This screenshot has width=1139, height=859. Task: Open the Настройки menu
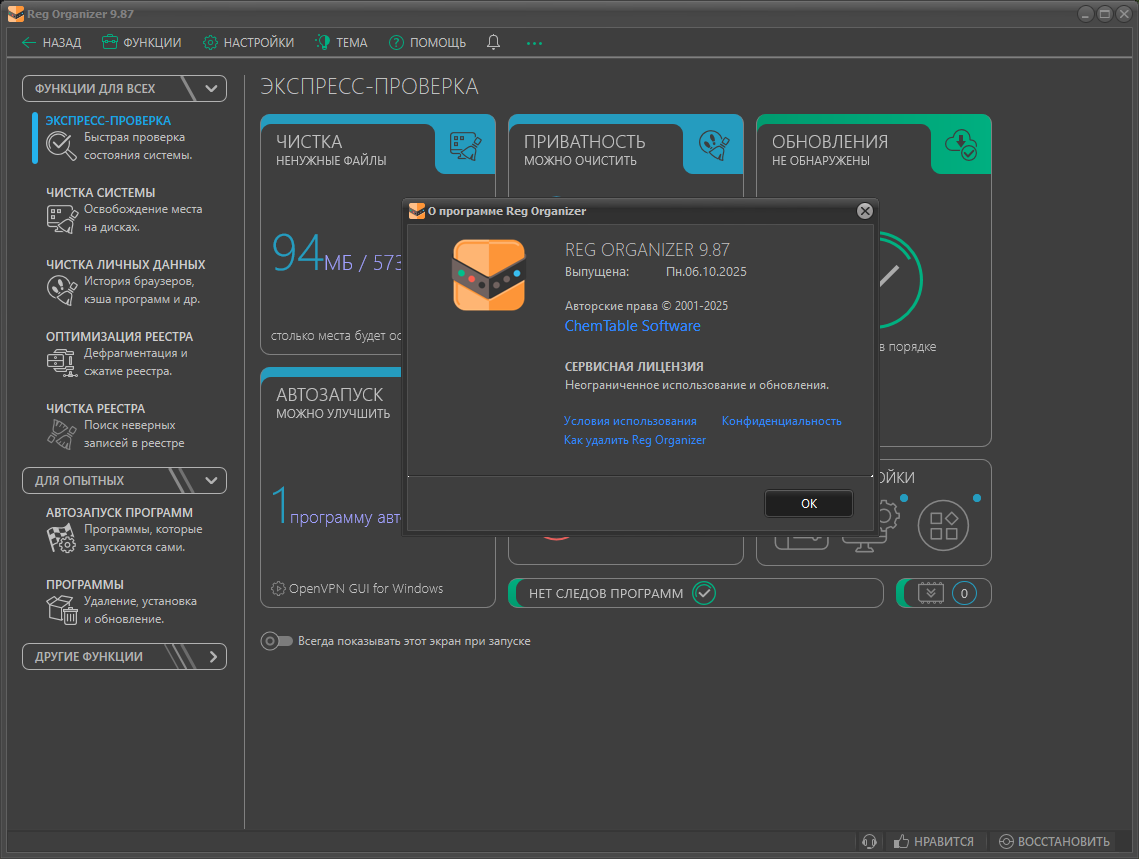(248, 43)
